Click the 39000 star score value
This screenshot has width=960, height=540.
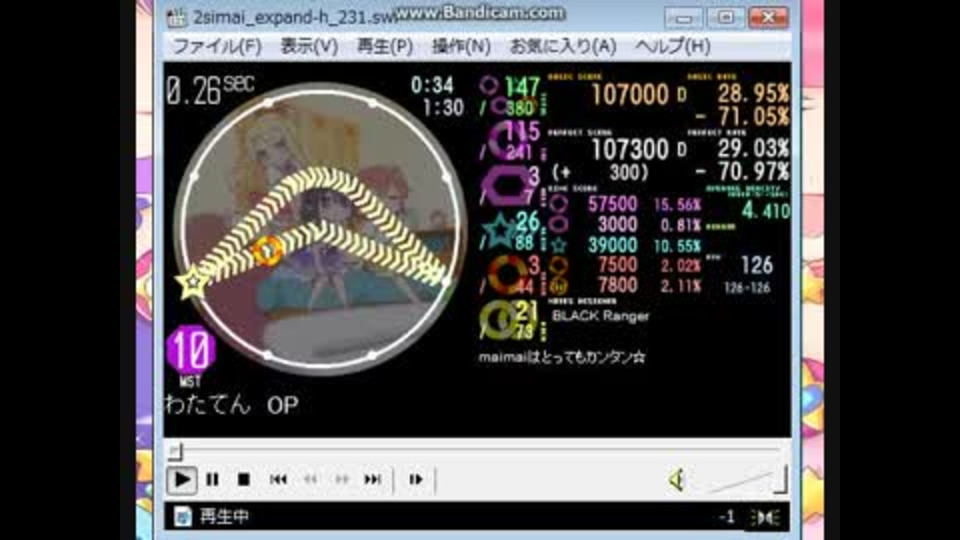(x=612, y=246)
